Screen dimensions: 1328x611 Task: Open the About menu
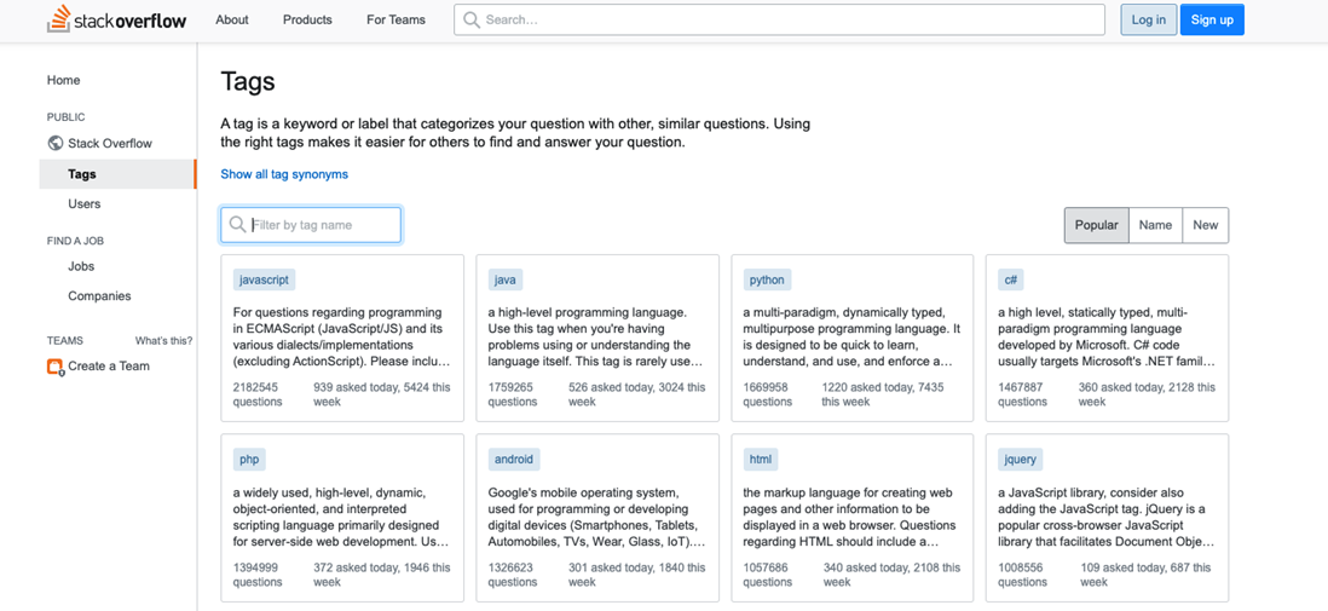pos(232,19)
